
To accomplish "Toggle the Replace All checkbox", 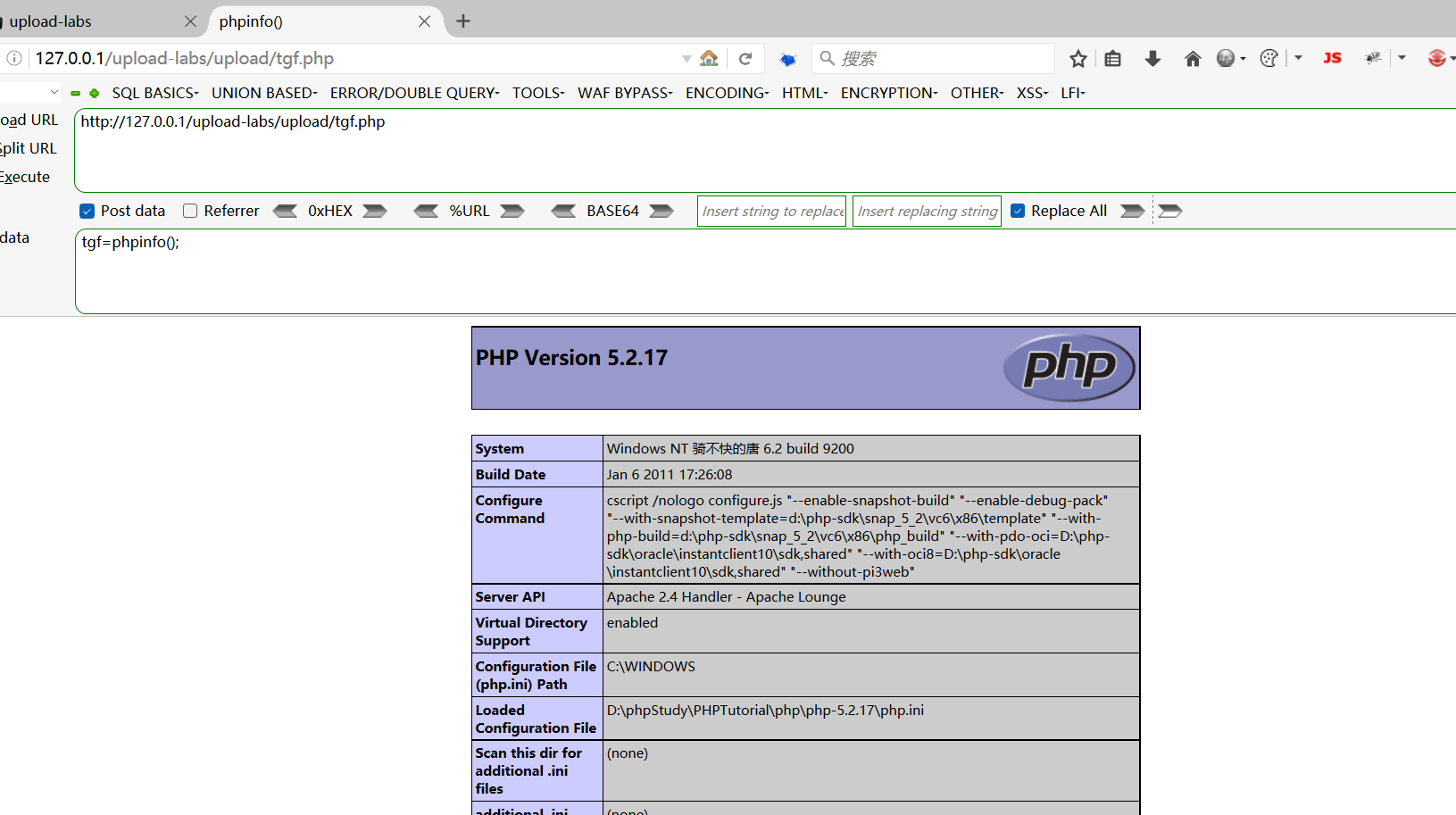I will coord(1018,211).
